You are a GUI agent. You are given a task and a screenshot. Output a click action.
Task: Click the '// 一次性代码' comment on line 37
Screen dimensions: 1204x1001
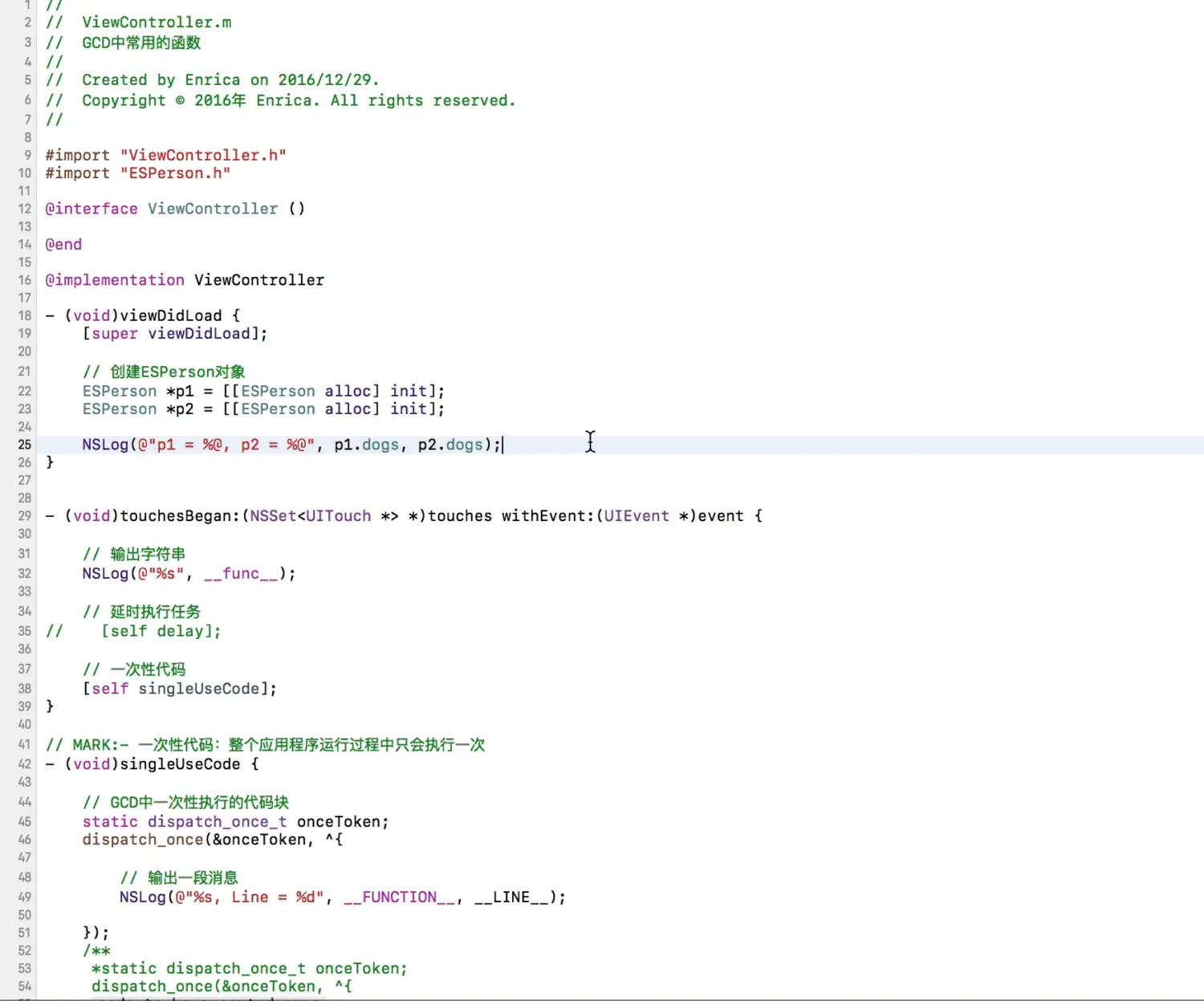point(134,669)
